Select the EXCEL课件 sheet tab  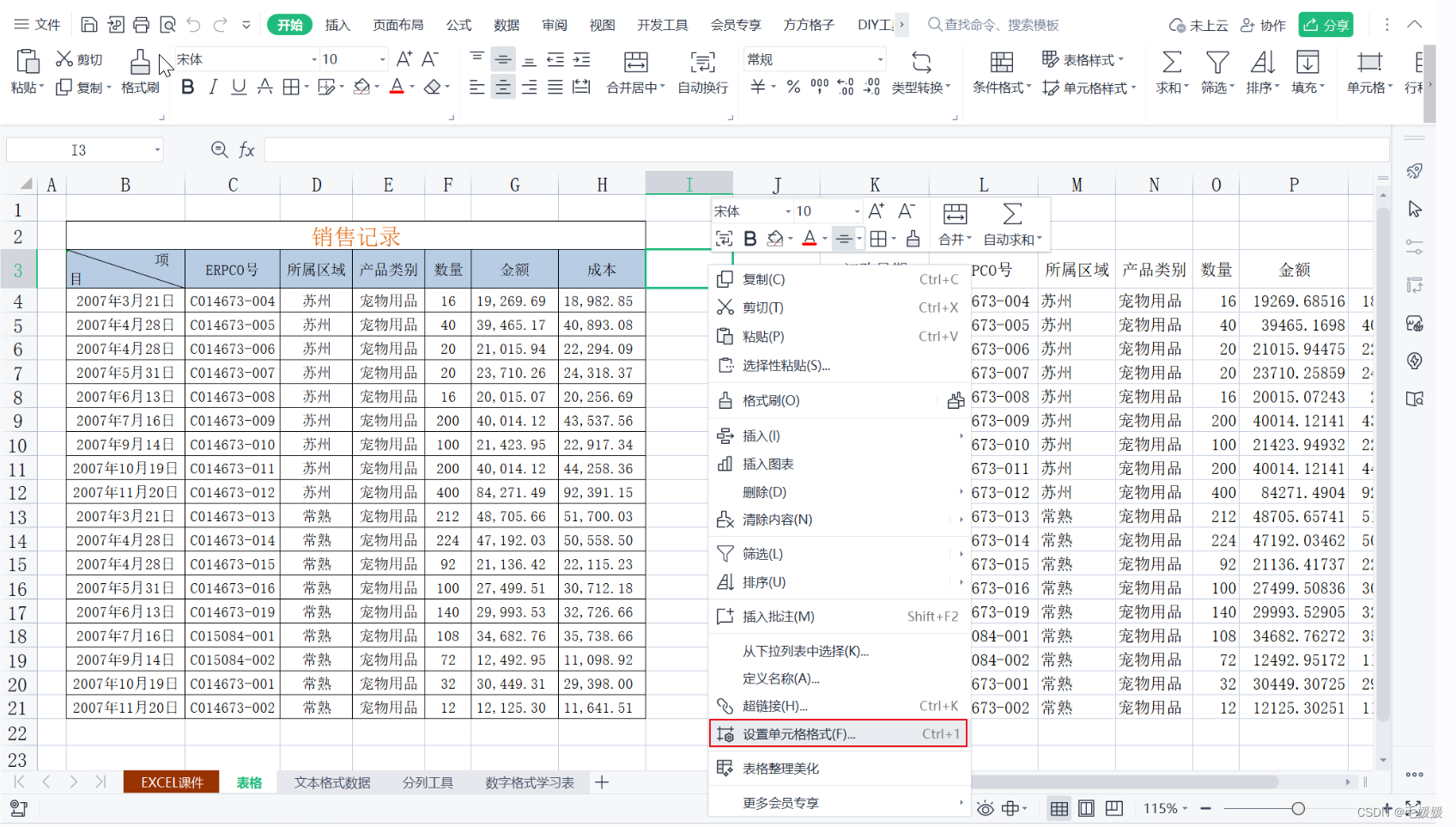pyautogui.click(x=172, y=782)
